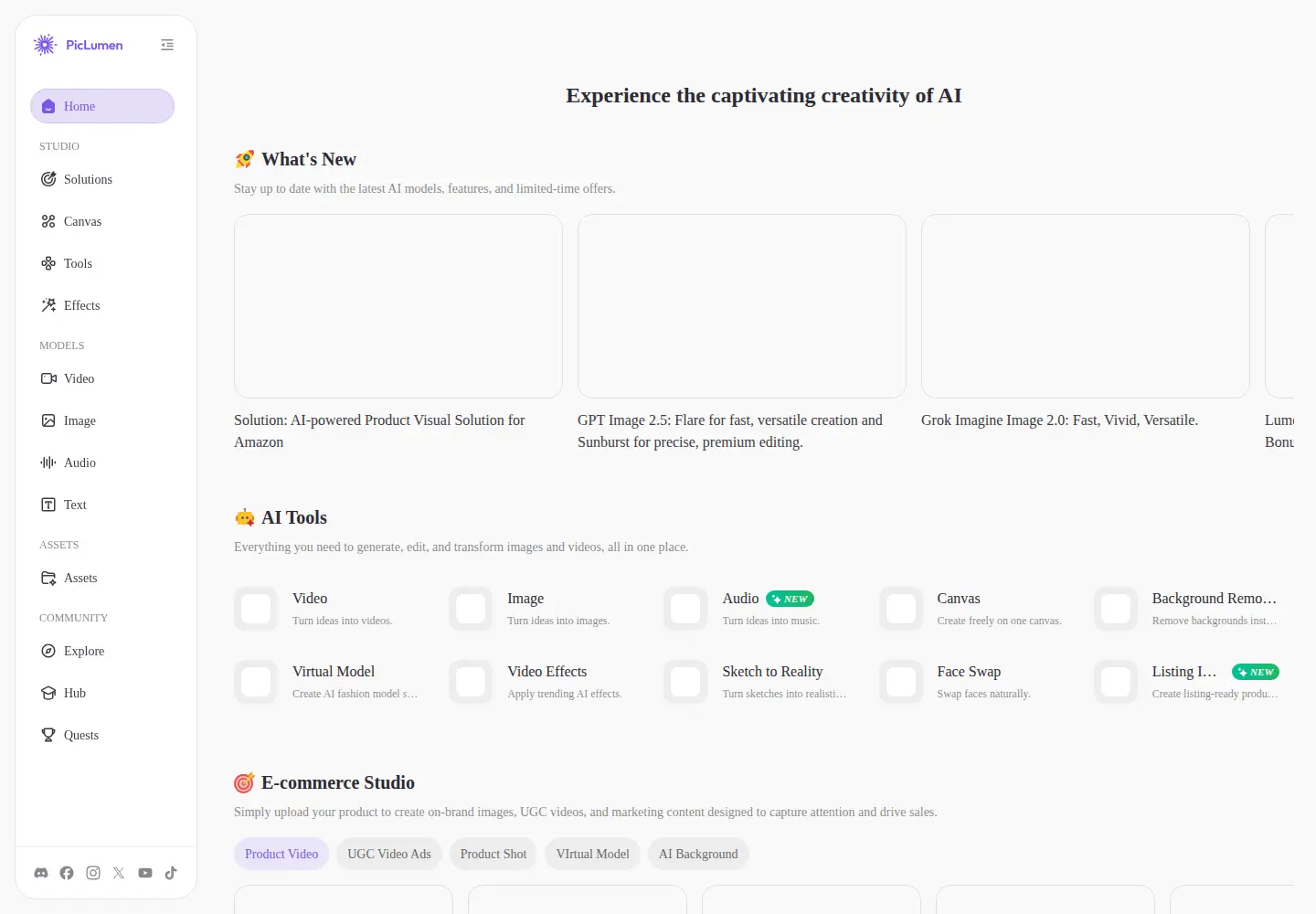Image resolution: width=1316 pixels, height=914 pixels.
Task: Switch to AI Background tab
Action: pos(698,854)
